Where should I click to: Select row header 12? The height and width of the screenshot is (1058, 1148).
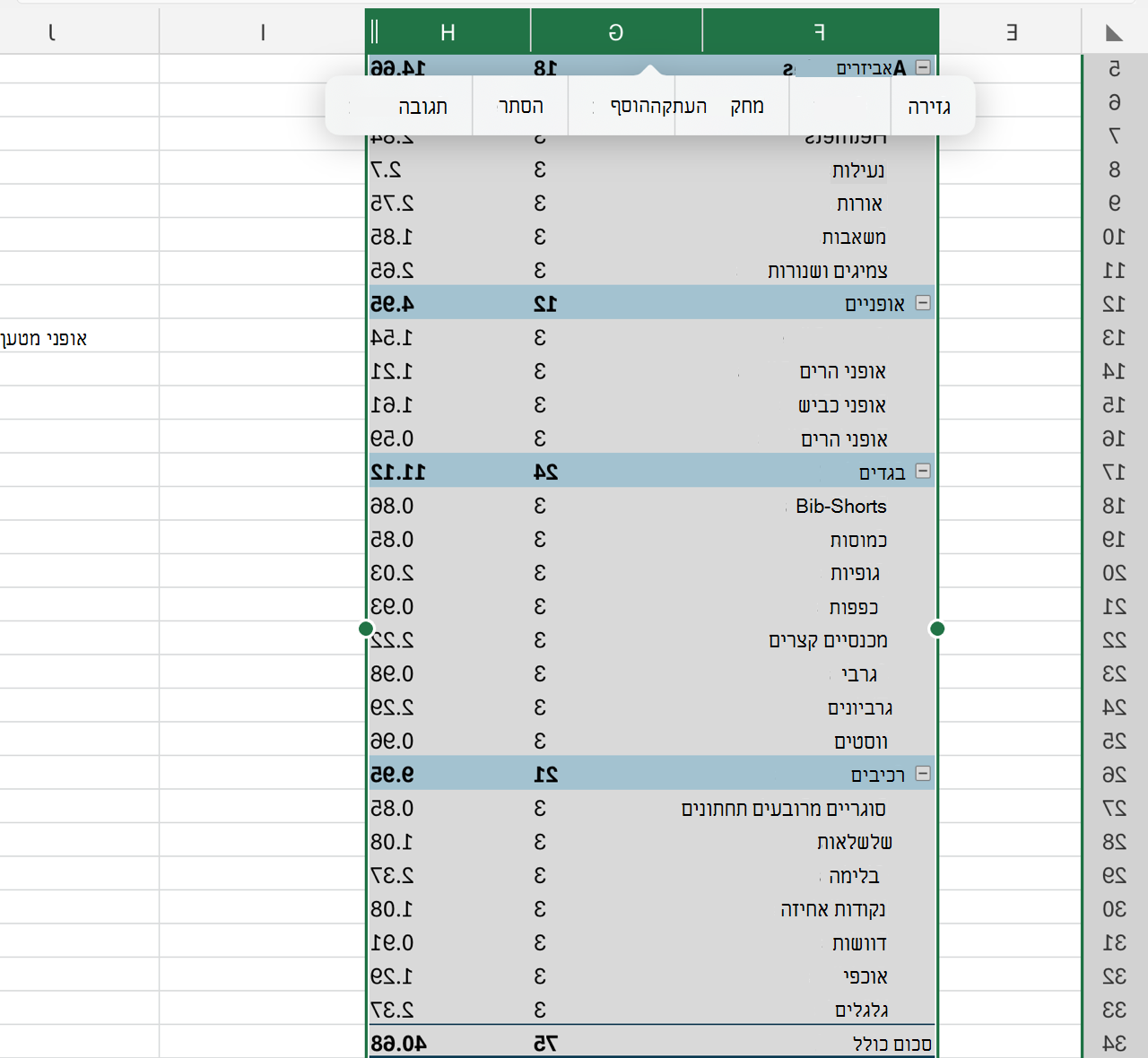(x=1114, y=304)
